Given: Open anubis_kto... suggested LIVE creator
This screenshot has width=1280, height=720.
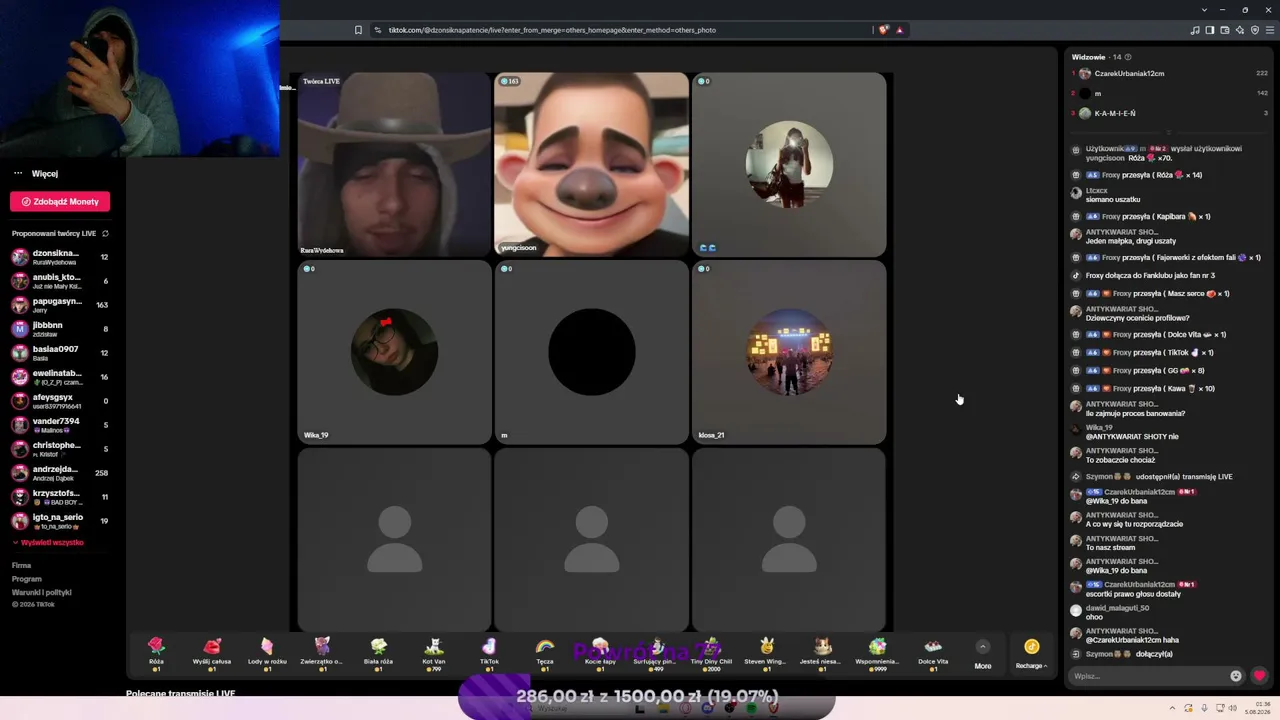Looking at the screenshot, I should click(59, 281).
